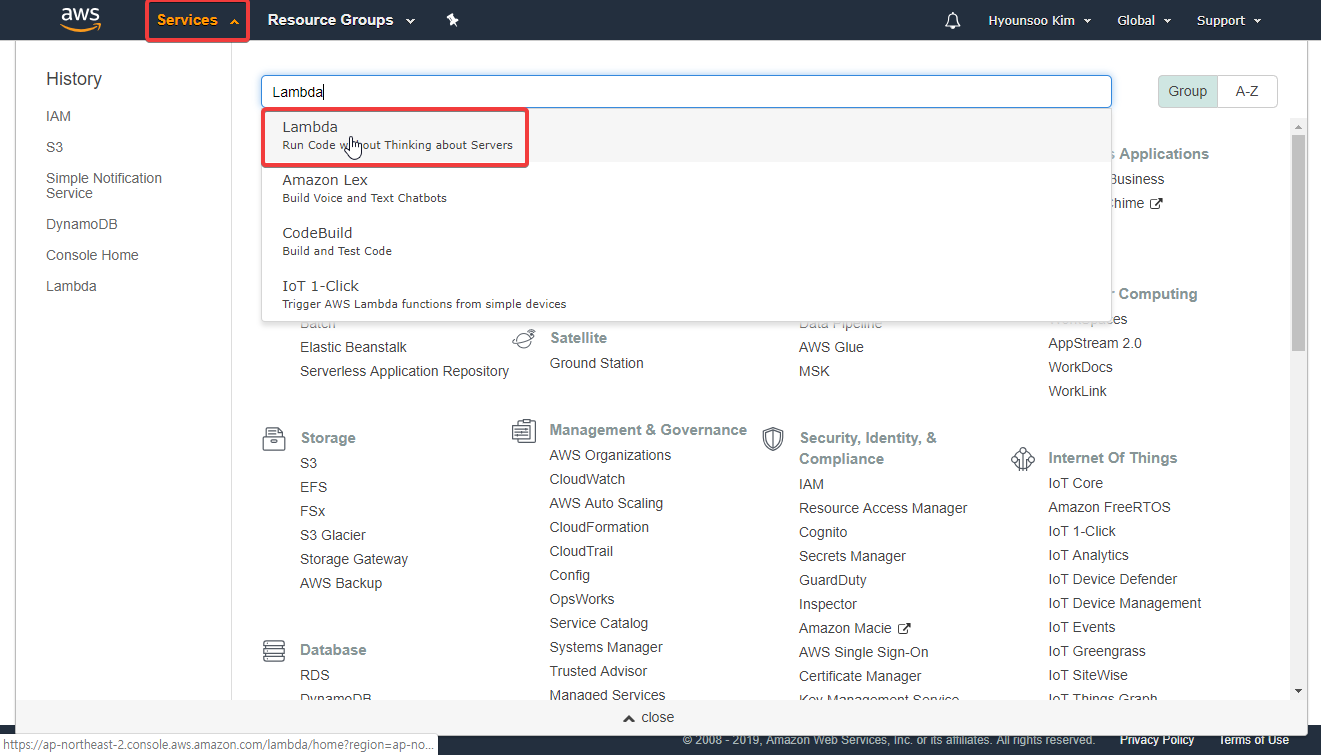Select Lambda from search suggestions

click(686, 136)
